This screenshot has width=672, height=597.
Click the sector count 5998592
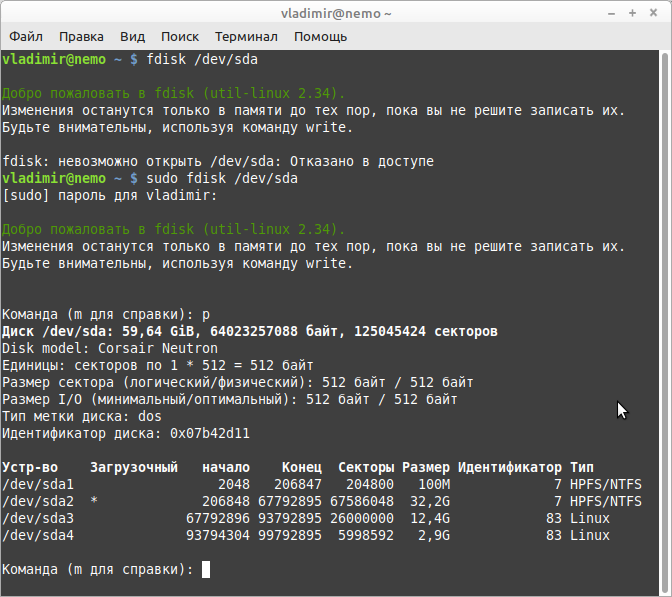366,536
